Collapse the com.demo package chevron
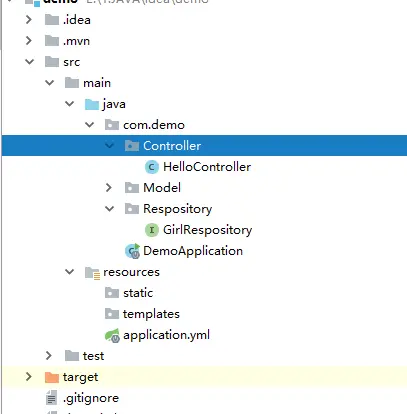Screen dimensions: 407x414 click(x=90, y=125)
